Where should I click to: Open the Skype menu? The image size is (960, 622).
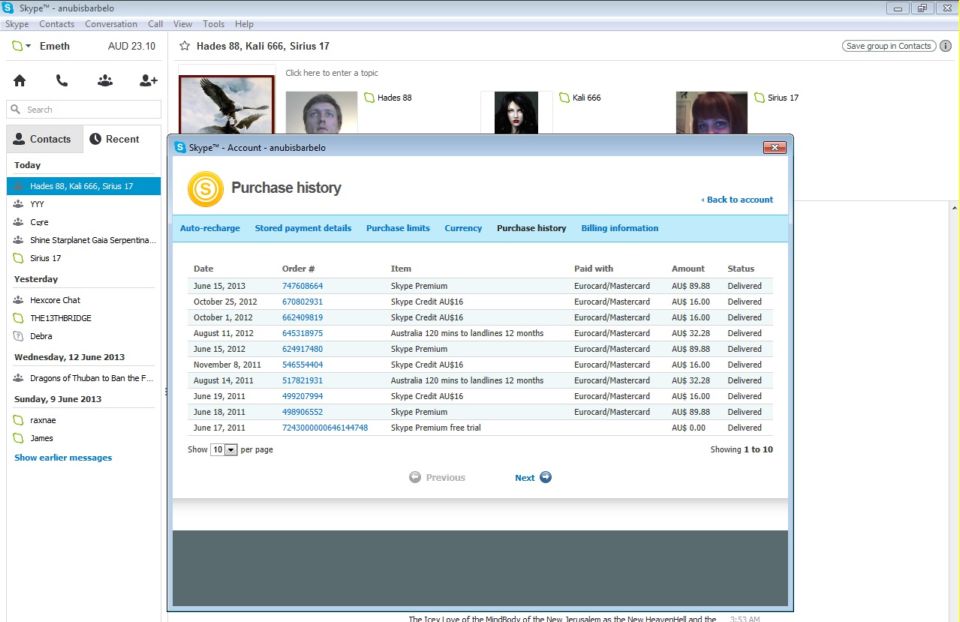[x=17, y=24]
